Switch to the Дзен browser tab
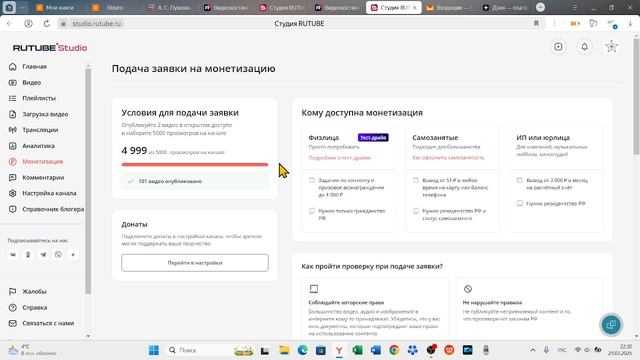The image size is (640, 360). pyautogui.click(x=504, y=8)
